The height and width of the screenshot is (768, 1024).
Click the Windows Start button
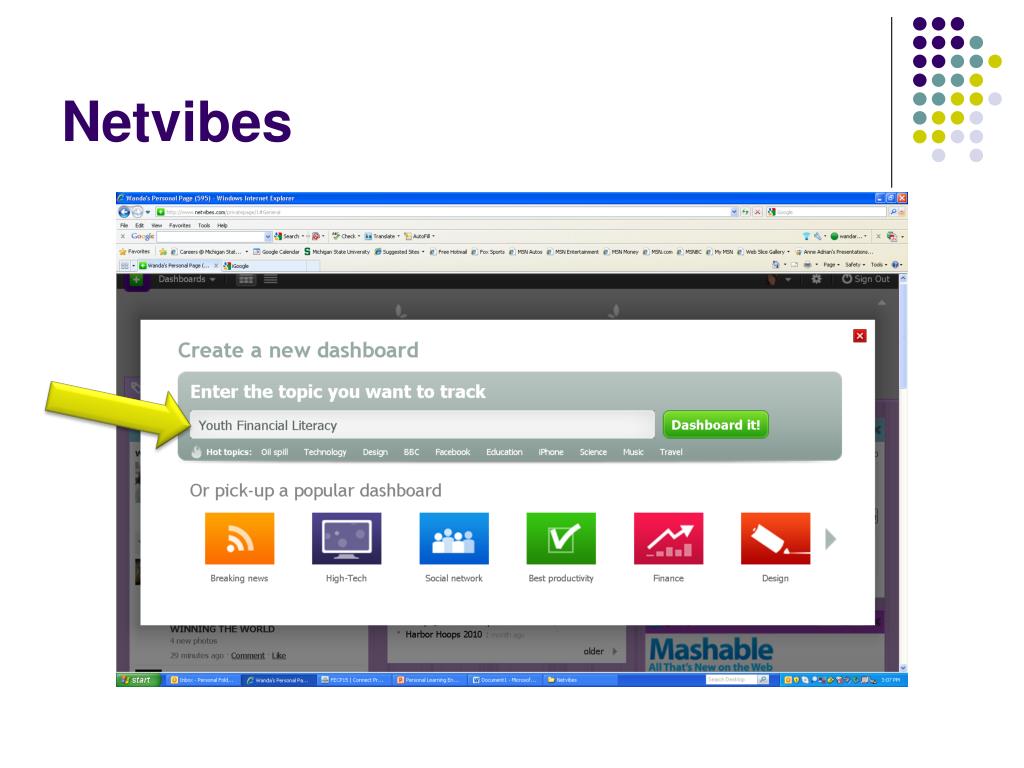pos(138,680)
